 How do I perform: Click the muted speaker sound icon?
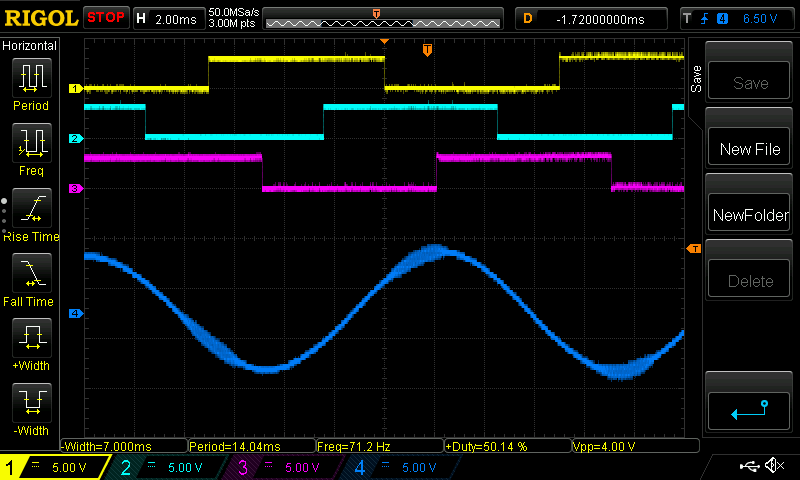[774, 465]
